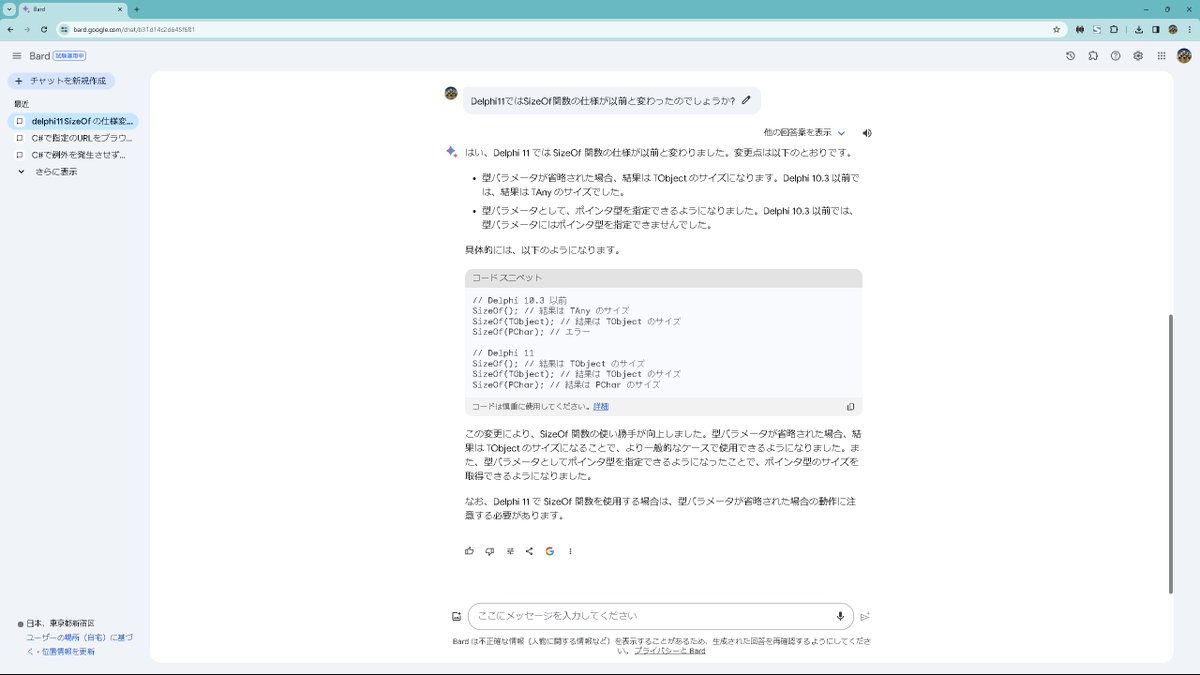
Task: Reload the page with refresh icon
Action: (x=43, y=29)
